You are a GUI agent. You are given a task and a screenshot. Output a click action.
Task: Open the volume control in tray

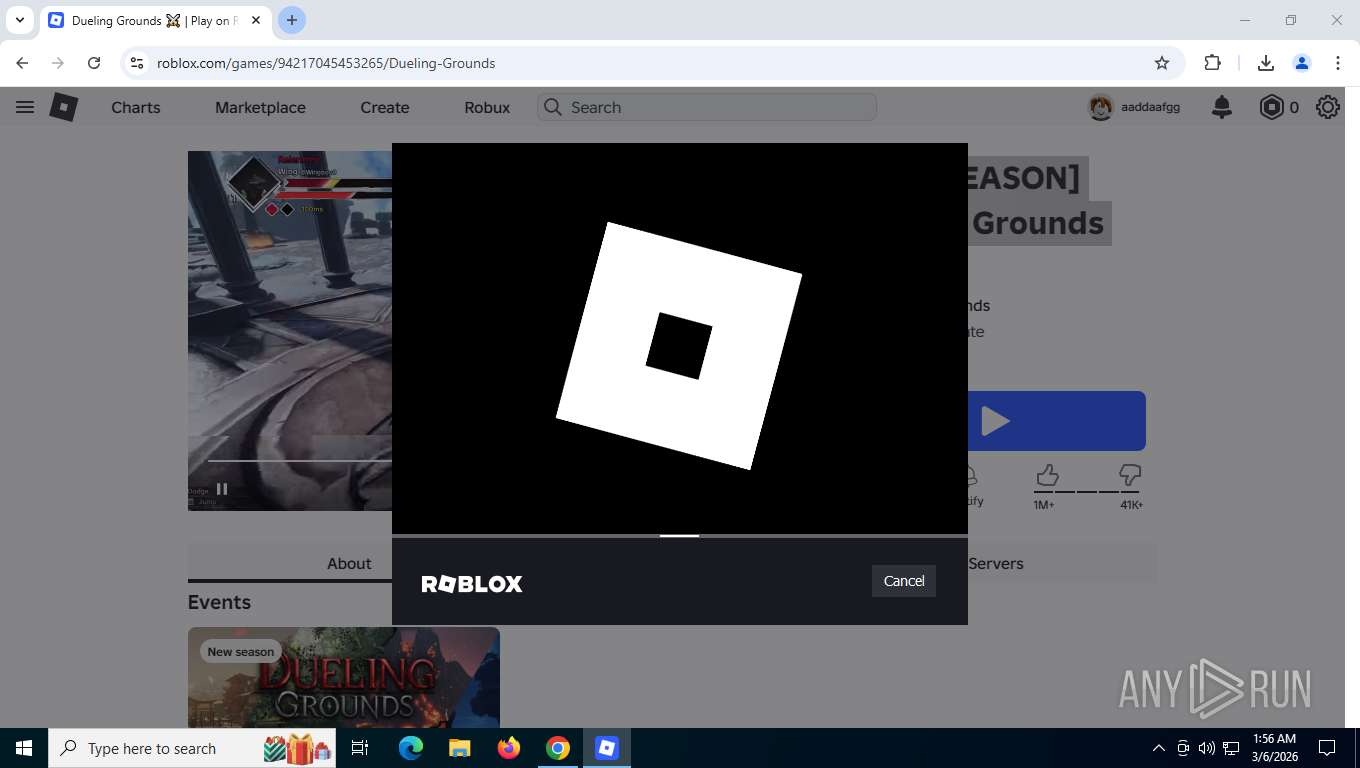click(1207, 748)
